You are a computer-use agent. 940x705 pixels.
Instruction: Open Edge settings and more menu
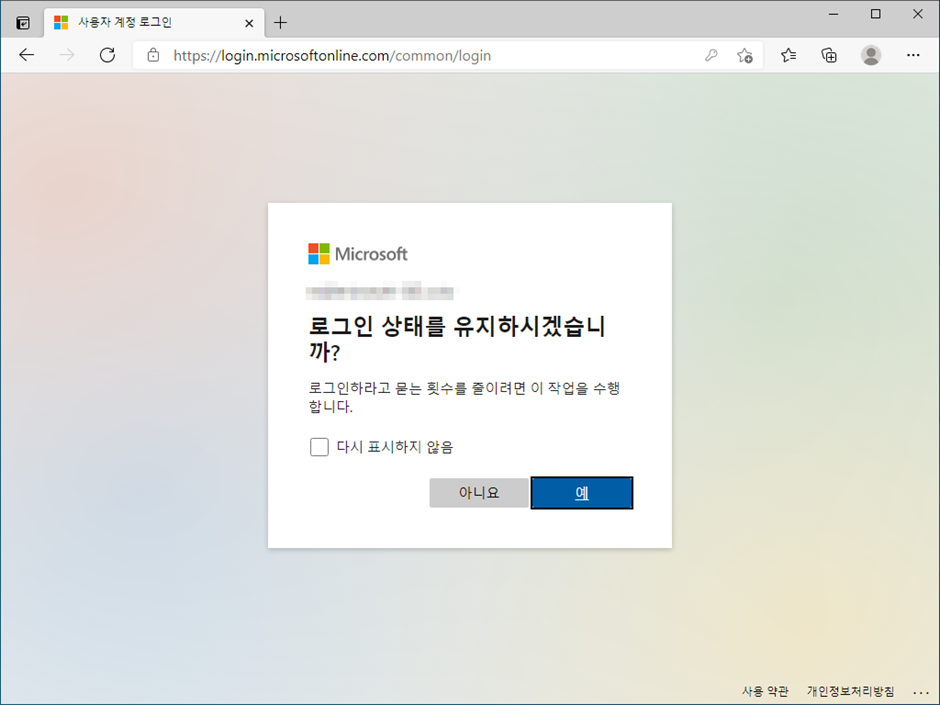pos(913,55)
